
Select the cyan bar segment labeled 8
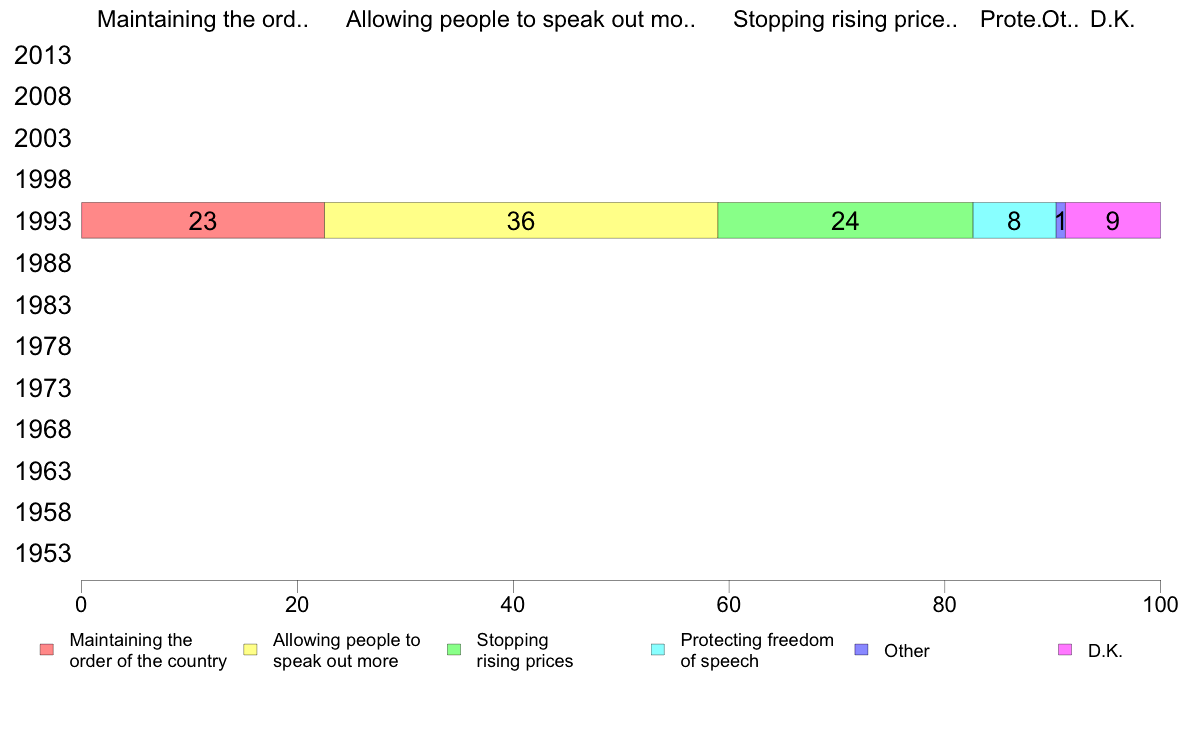tap(1014, 221)
